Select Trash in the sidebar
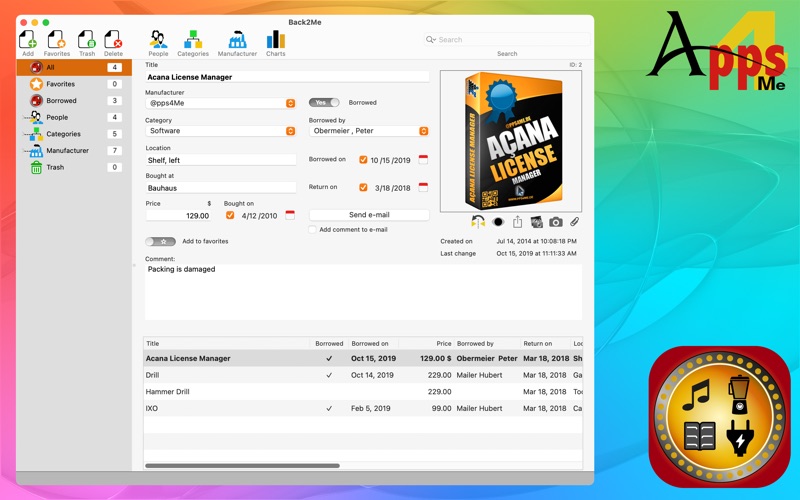Image resolution: width=800 pixels, height=500 pixels. click(x=74, y=167)
